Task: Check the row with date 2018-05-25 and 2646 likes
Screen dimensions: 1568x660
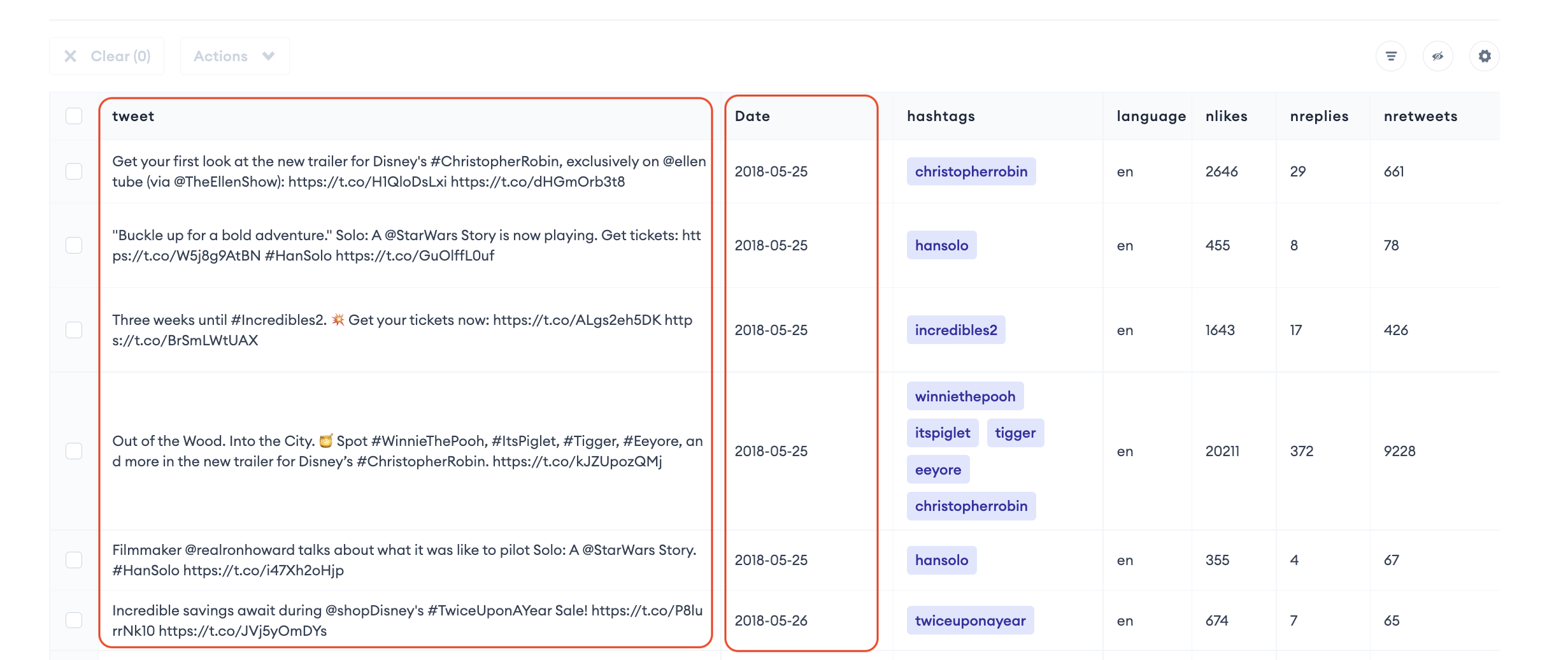Action: pos(74,171)
